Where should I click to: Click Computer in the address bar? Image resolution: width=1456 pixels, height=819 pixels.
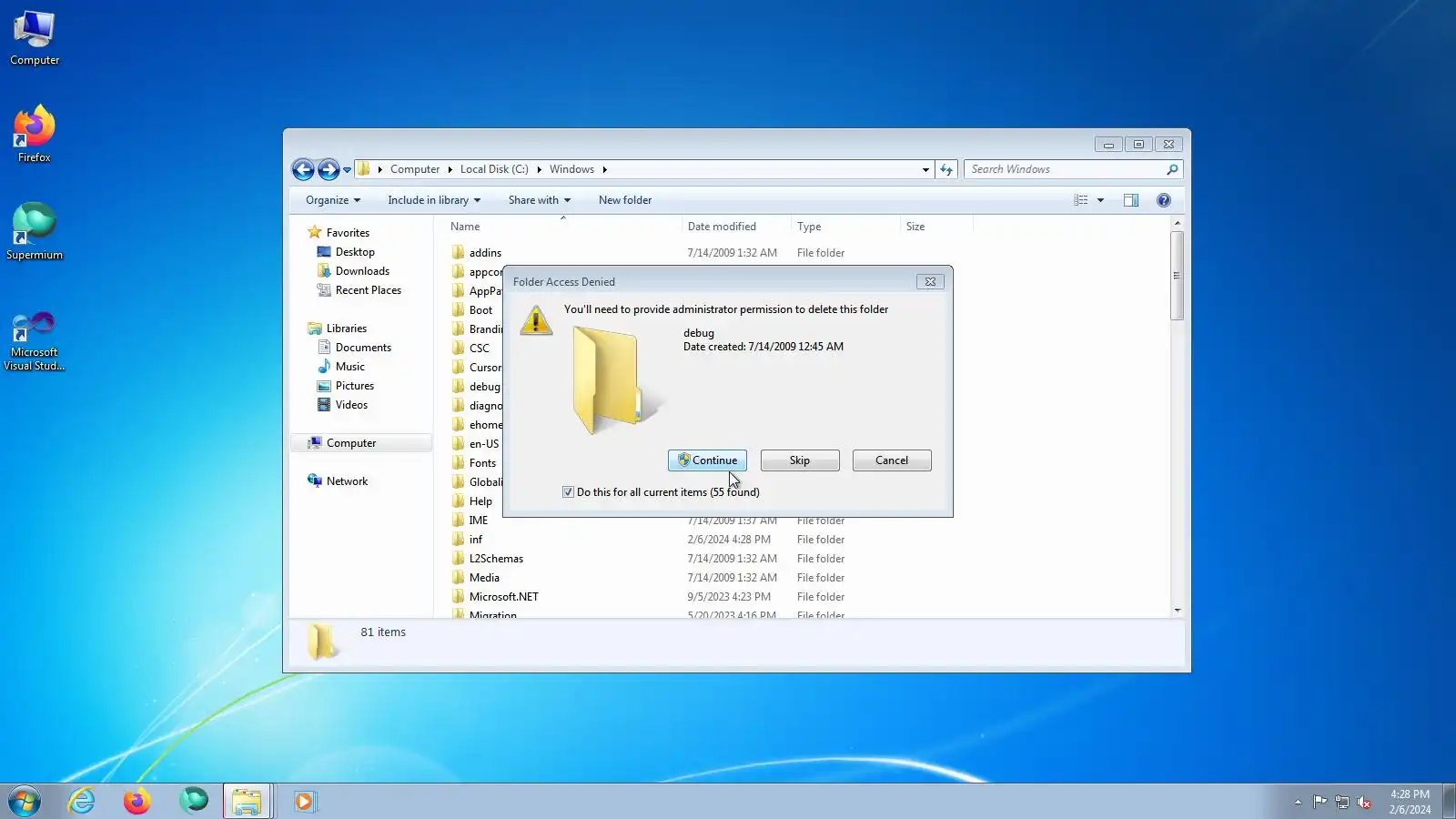point(415,169)
